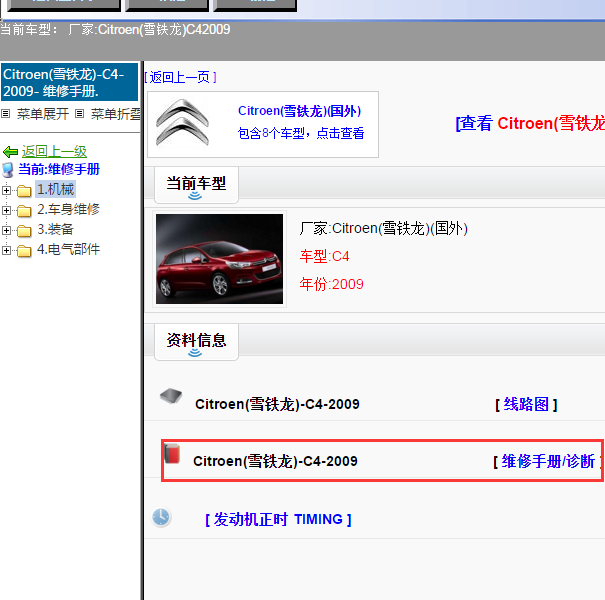The height and width of the screenshot is (600, 605).
Task: Click the 返回上一页 link
Action: [x=180, y=77]
